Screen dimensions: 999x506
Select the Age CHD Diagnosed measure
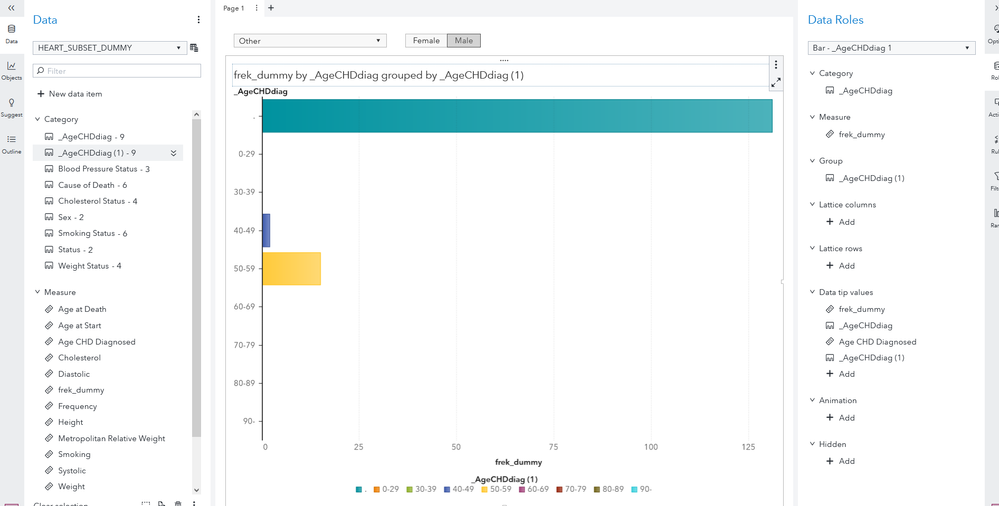97,342
